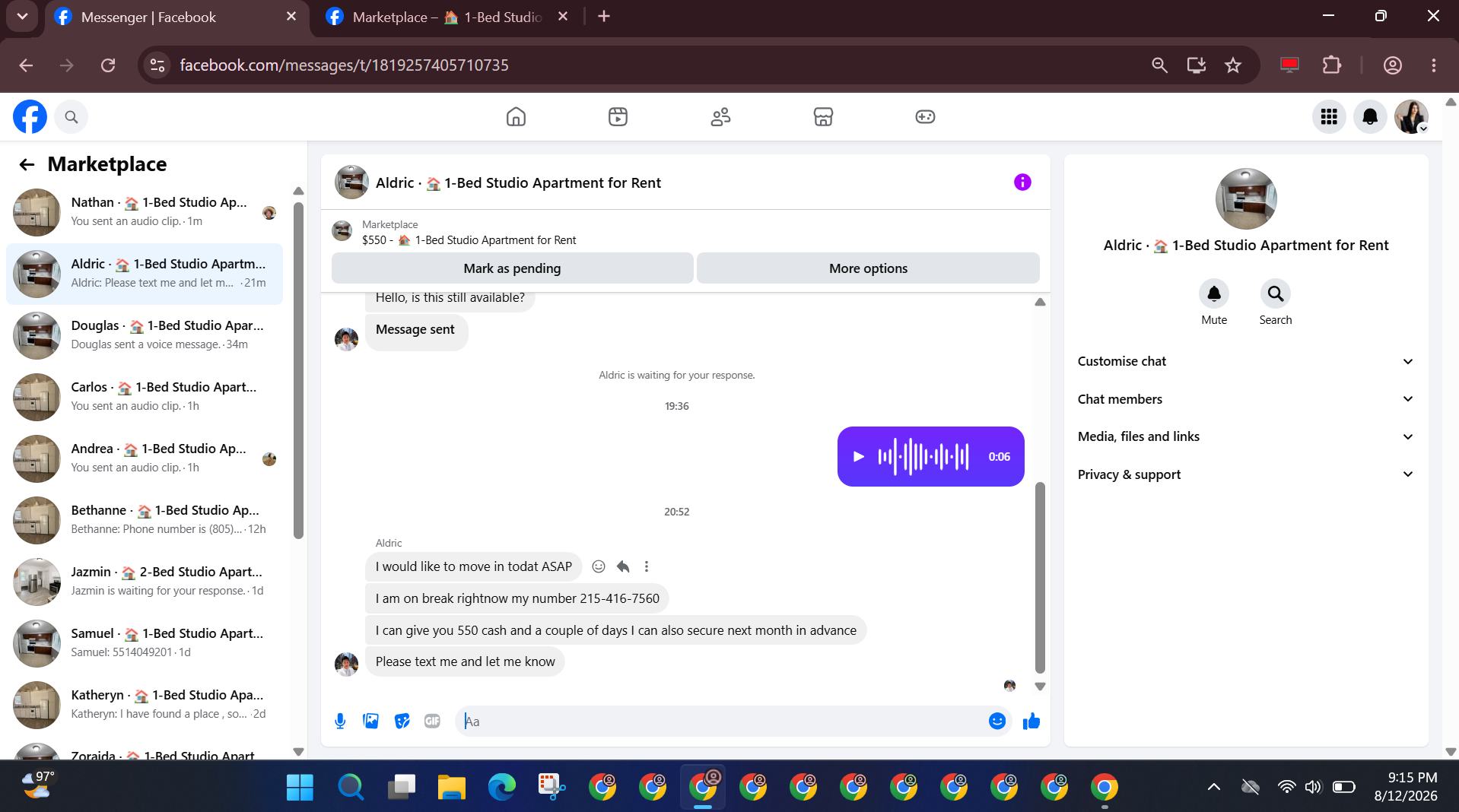Open the Douglas conversation
Image resolution: width=1459 pixels, height=812 pixels.
pyautogui.click(x=145, y=335)
